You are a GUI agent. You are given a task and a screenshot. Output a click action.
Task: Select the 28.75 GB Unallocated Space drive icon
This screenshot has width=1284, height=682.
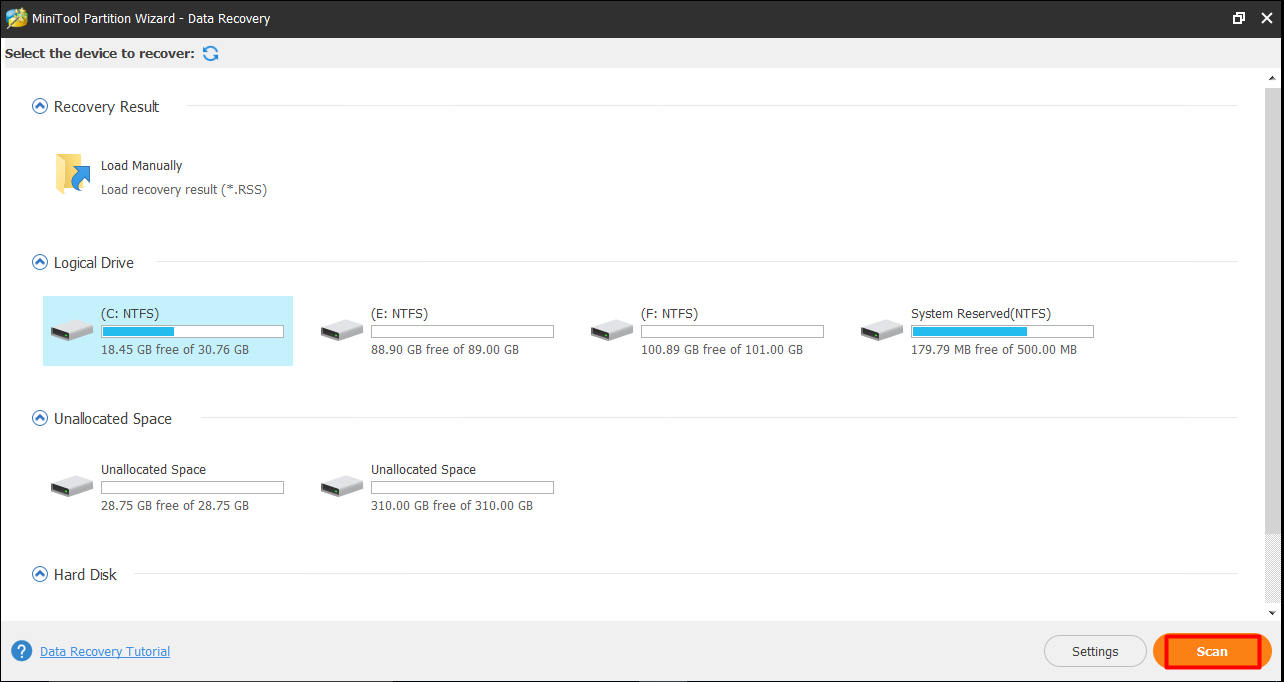[72, 486]
